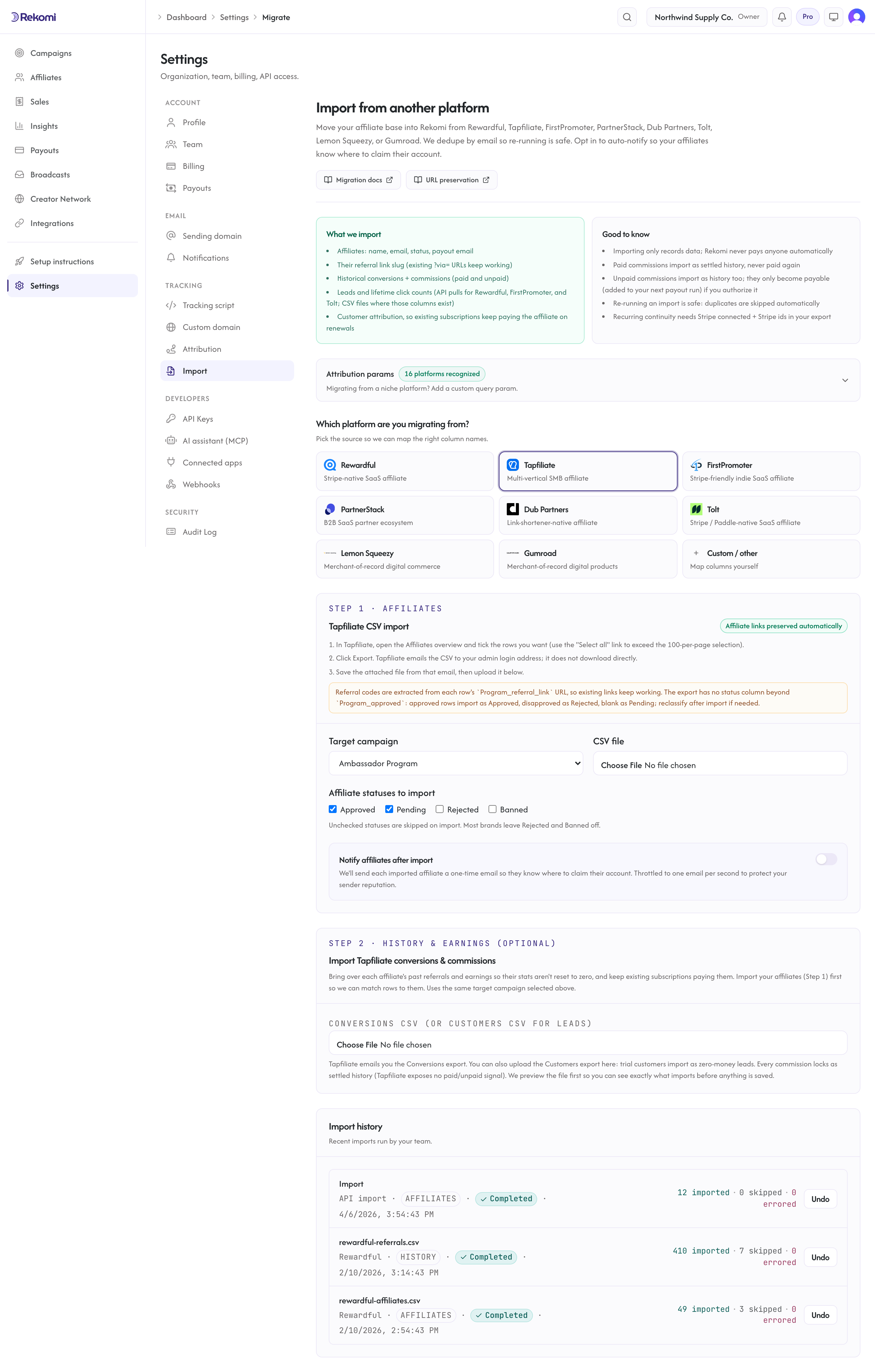Undo the rewardful-referrals.csv import
The width and height of the screenshot is (875, 1372).
pyautogui.click(x=820, y=1257)
